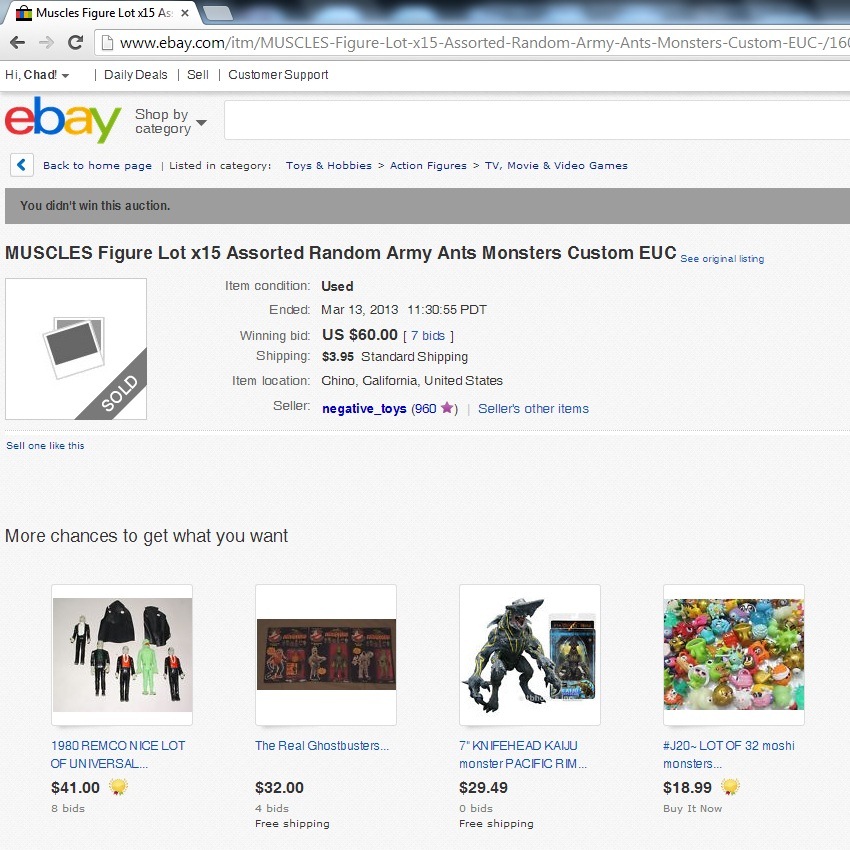The image size is (850, 850).
Task: Open Seller's other items link
Action: (x=533, y=409)
